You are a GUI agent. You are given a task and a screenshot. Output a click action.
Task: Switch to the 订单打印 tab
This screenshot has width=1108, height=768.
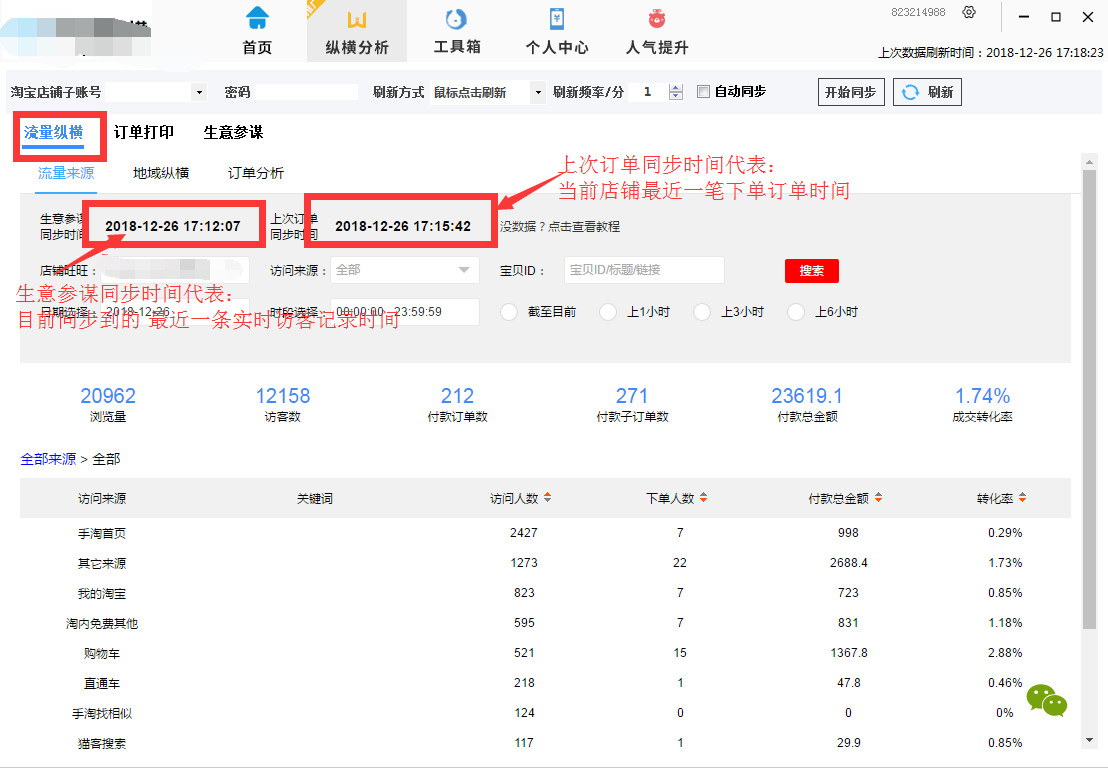point(143,132)
